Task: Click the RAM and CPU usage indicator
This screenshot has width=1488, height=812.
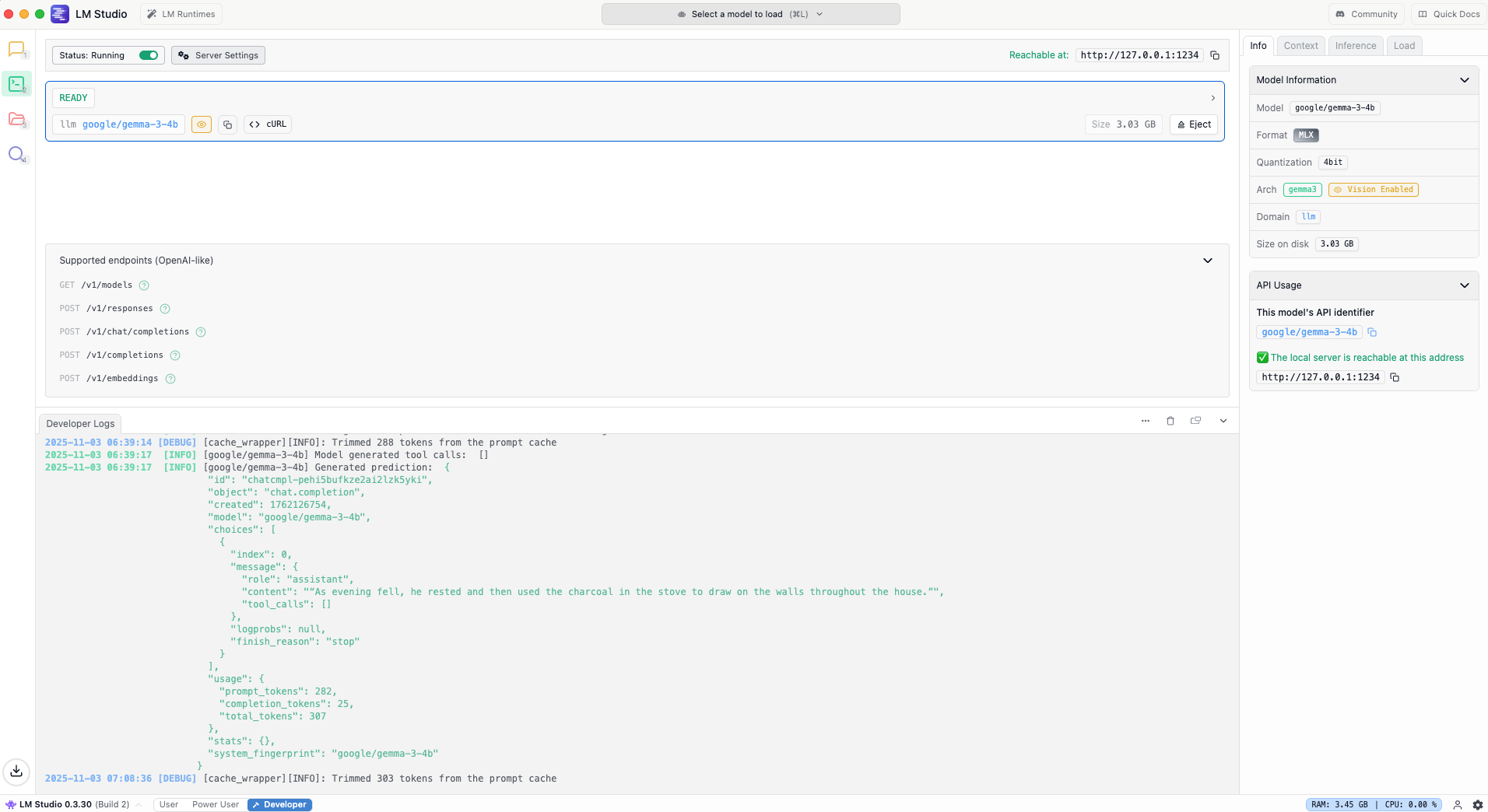Action: click(1374, 805)
